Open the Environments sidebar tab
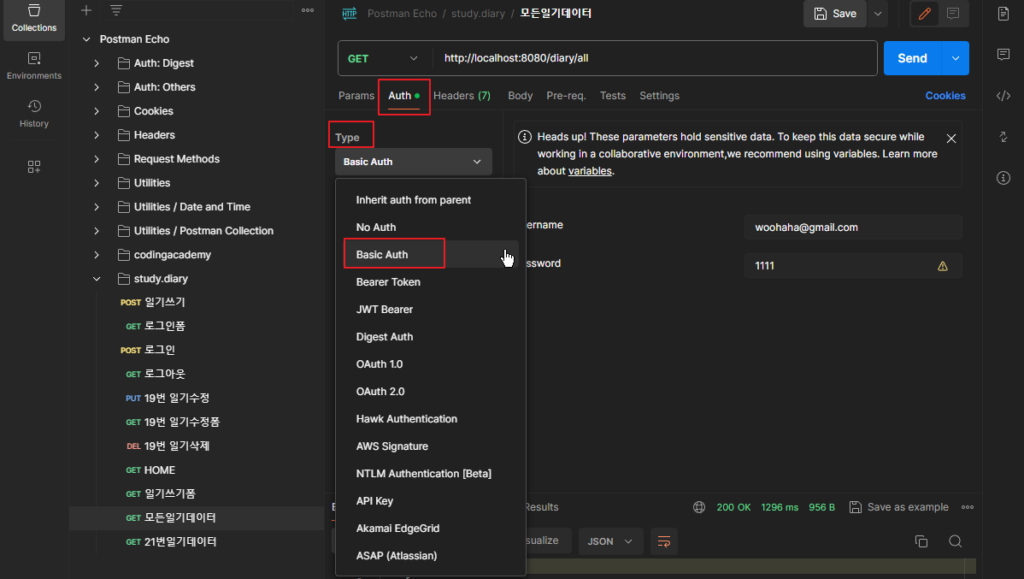The image size is (1024, 579). click(34, 66)
